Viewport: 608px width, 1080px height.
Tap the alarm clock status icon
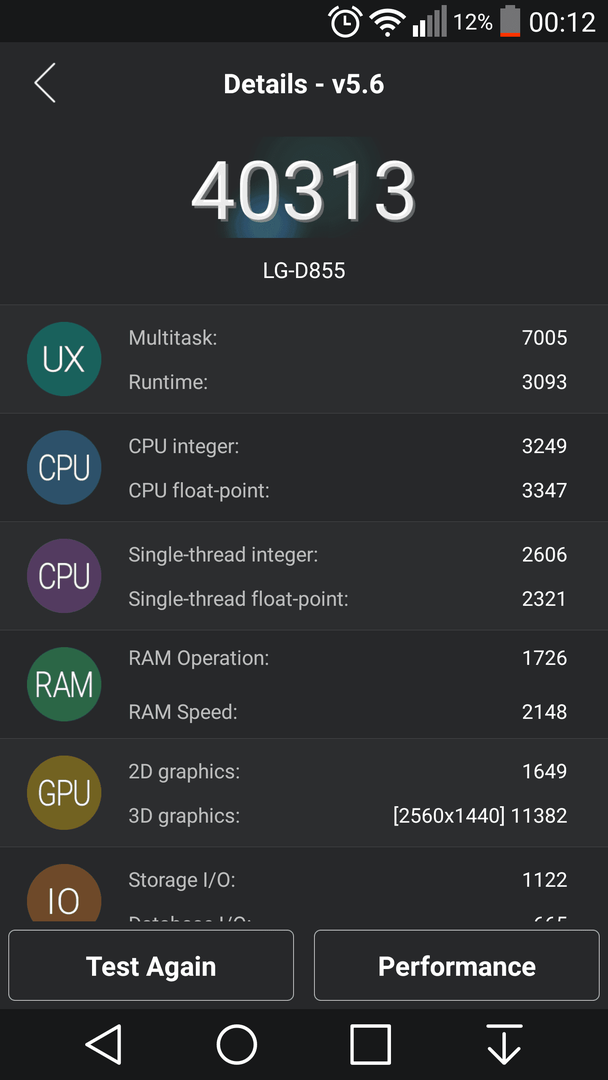tap(345, 21)
